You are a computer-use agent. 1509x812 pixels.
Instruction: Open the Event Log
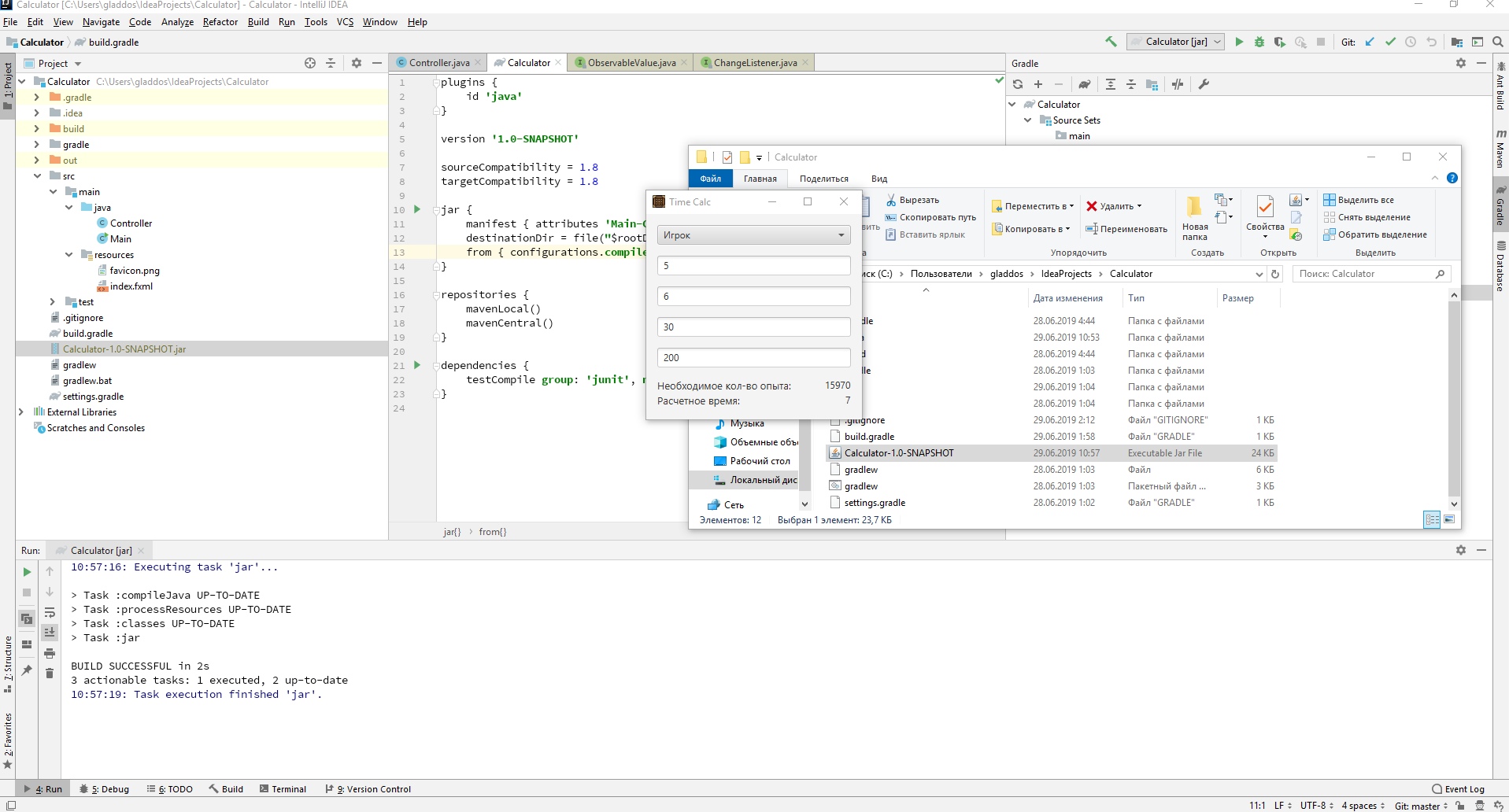pyautogui.click(x=1458, y=789)
